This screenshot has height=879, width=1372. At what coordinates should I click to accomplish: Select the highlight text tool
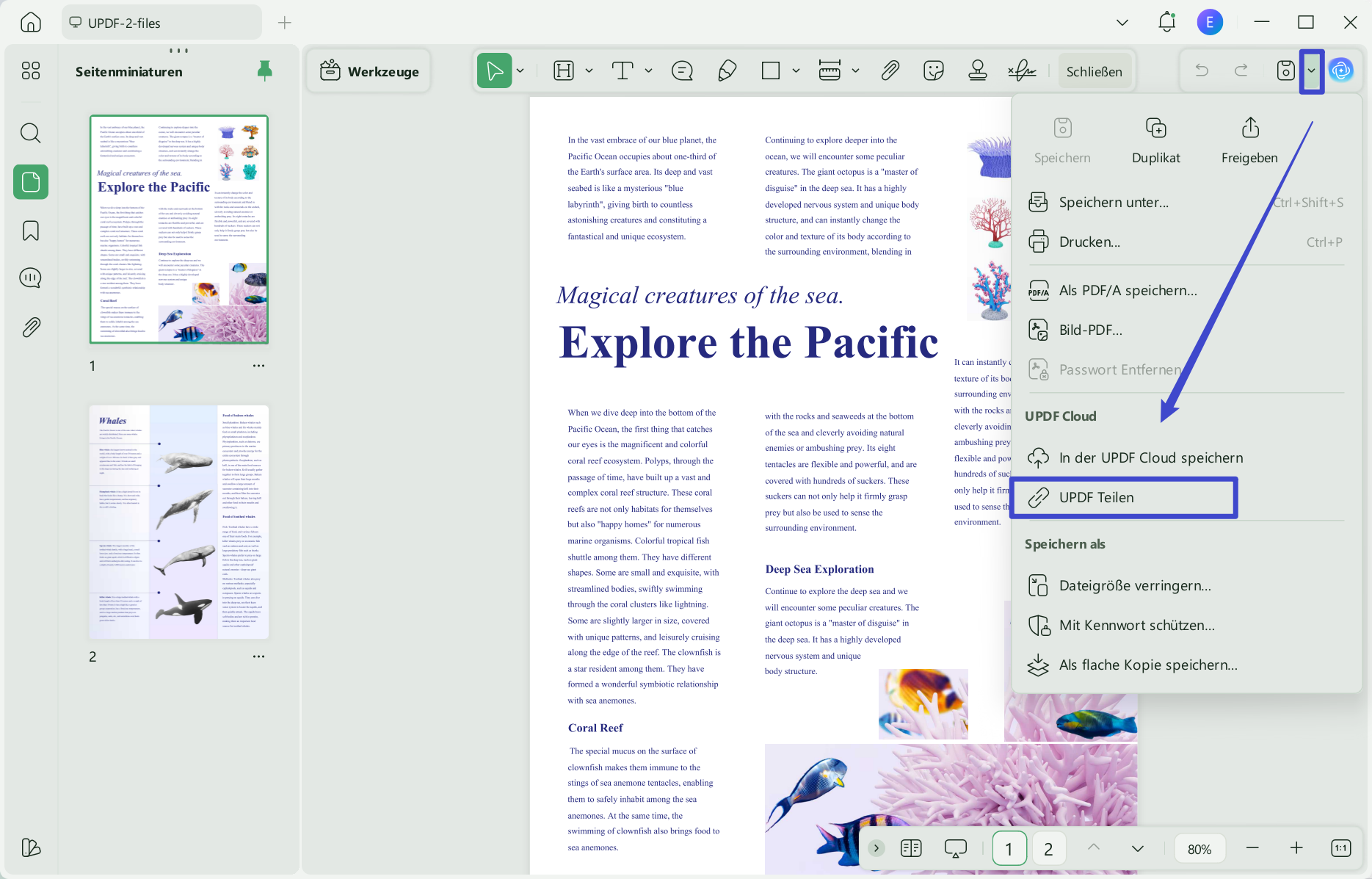click(564, 70)
